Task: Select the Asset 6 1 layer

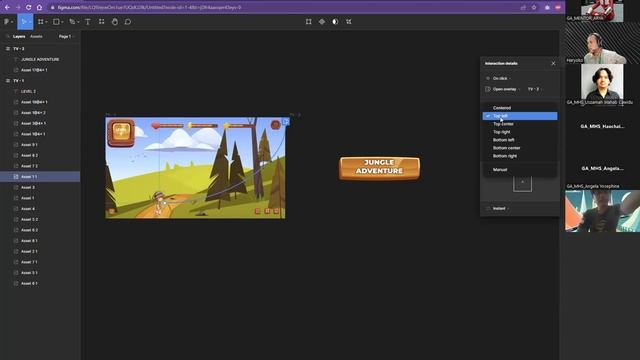Action: pyautogui.click(x=40, y=283)
